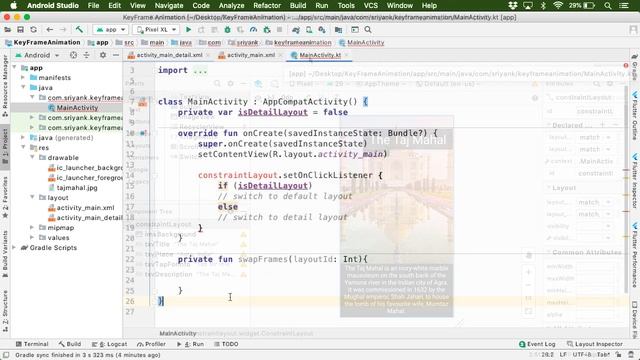Collapse the app module node
The width and height of the screenshot is (640, 360).
click(15, 67)
